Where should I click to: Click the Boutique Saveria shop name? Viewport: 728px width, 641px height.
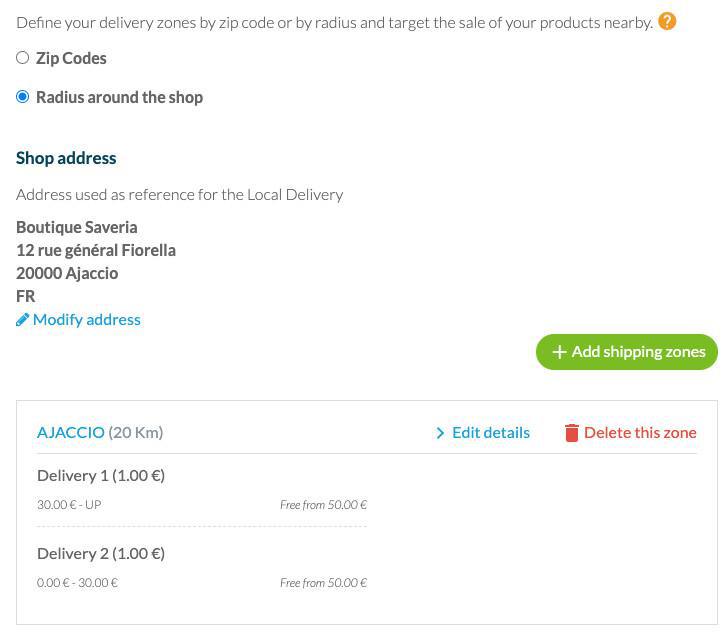(77, 227)
